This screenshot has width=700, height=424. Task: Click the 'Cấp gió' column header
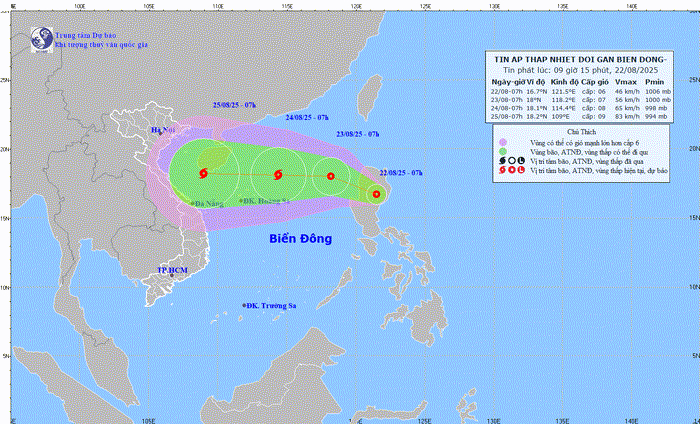[595, 82]
